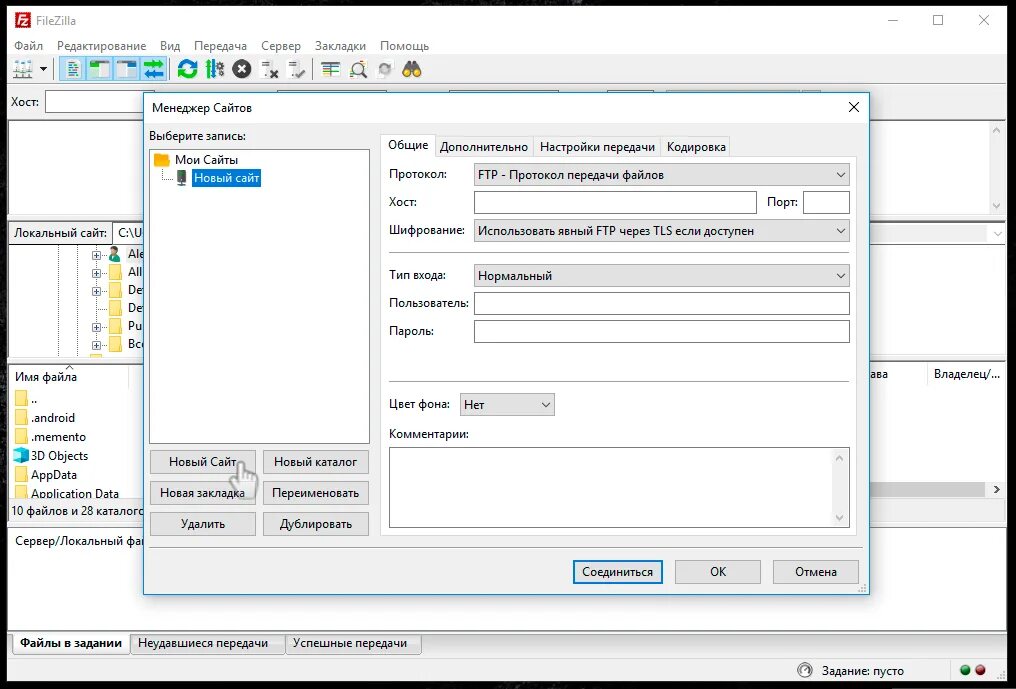The image size is (1016, 689).
Task: Click OK in Site Manager
Action: click(718, 572)
